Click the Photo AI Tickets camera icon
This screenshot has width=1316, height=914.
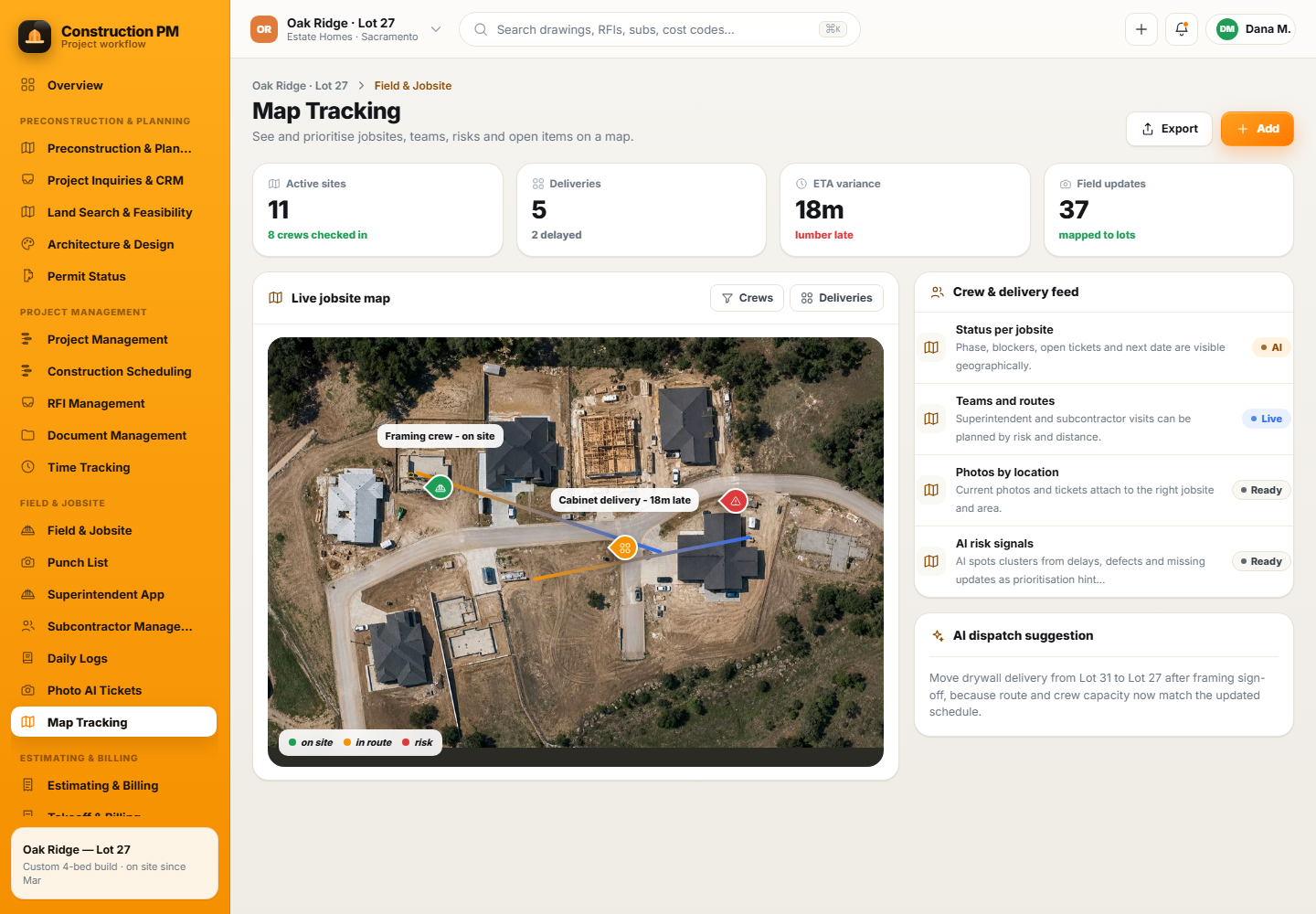tap(28, 690)
